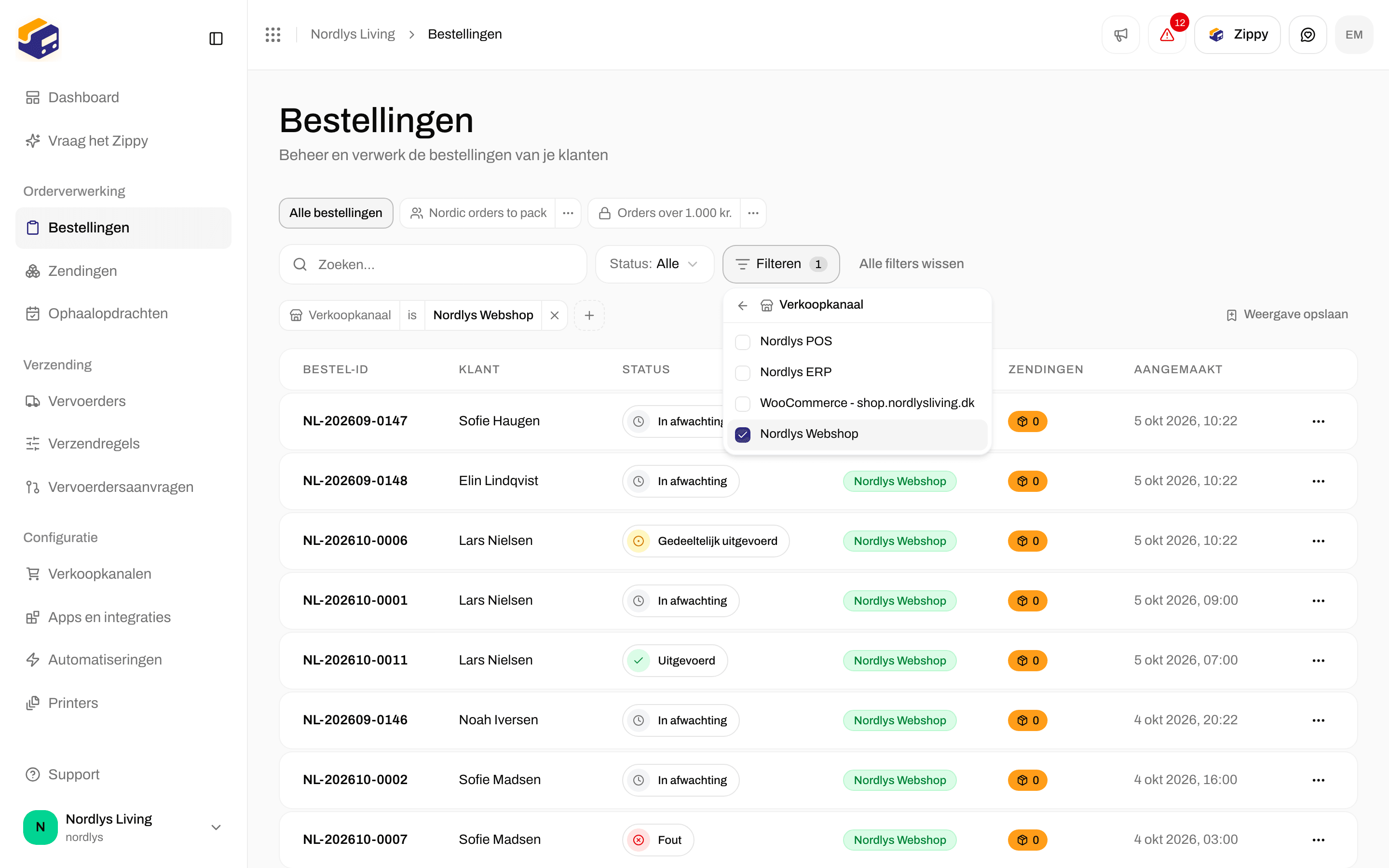Check the Nordlys ERP checkbox
Screen dimensions: 1389x868
[x=743, y=373]
